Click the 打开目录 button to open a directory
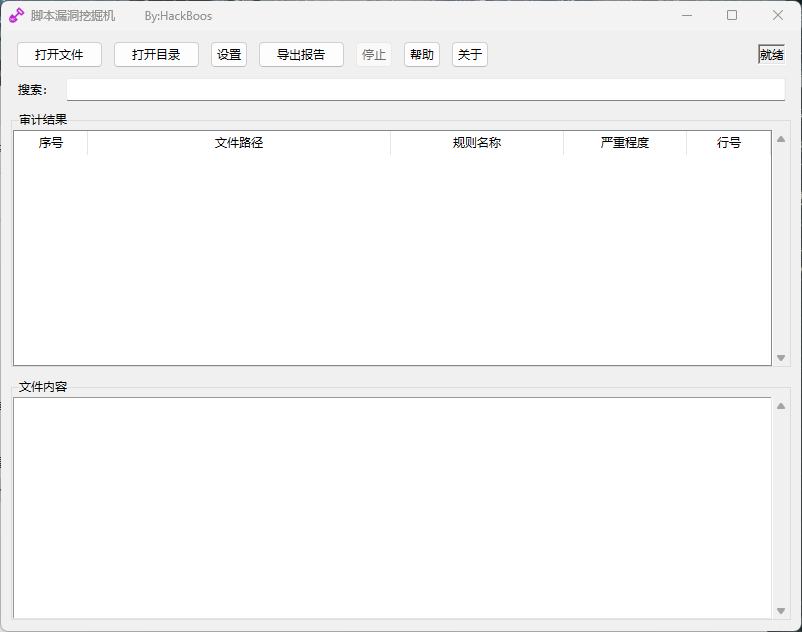802x632 pixels. point(156,55)
